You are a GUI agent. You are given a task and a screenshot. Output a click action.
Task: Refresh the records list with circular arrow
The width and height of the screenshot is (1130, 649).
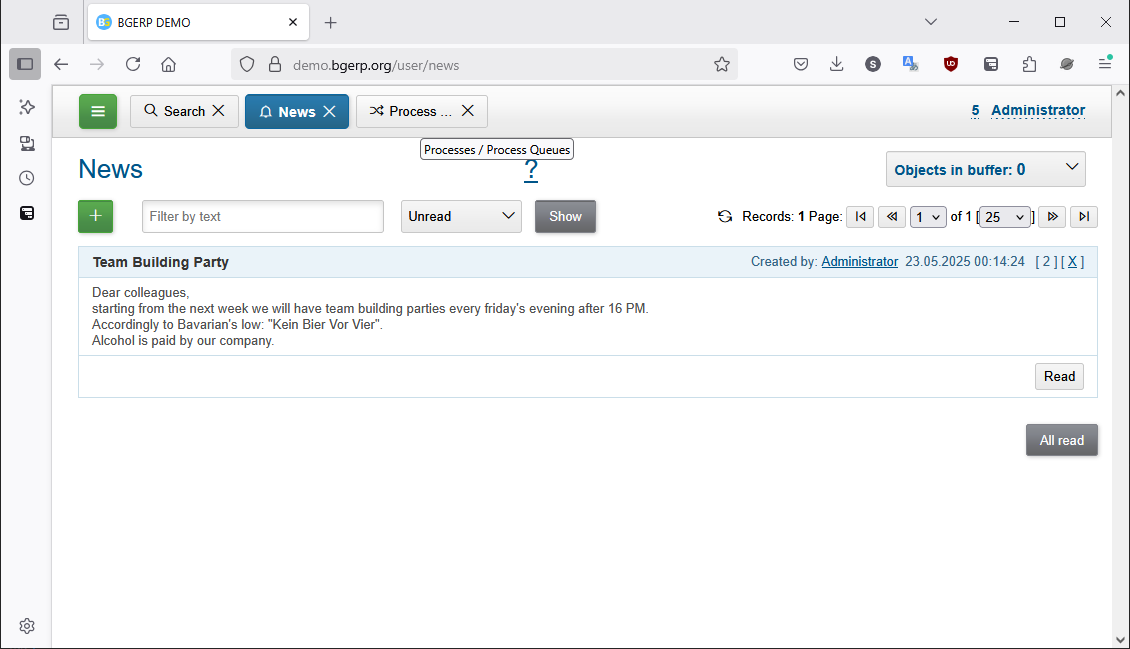pyautogui.click(x=724, y=216)
